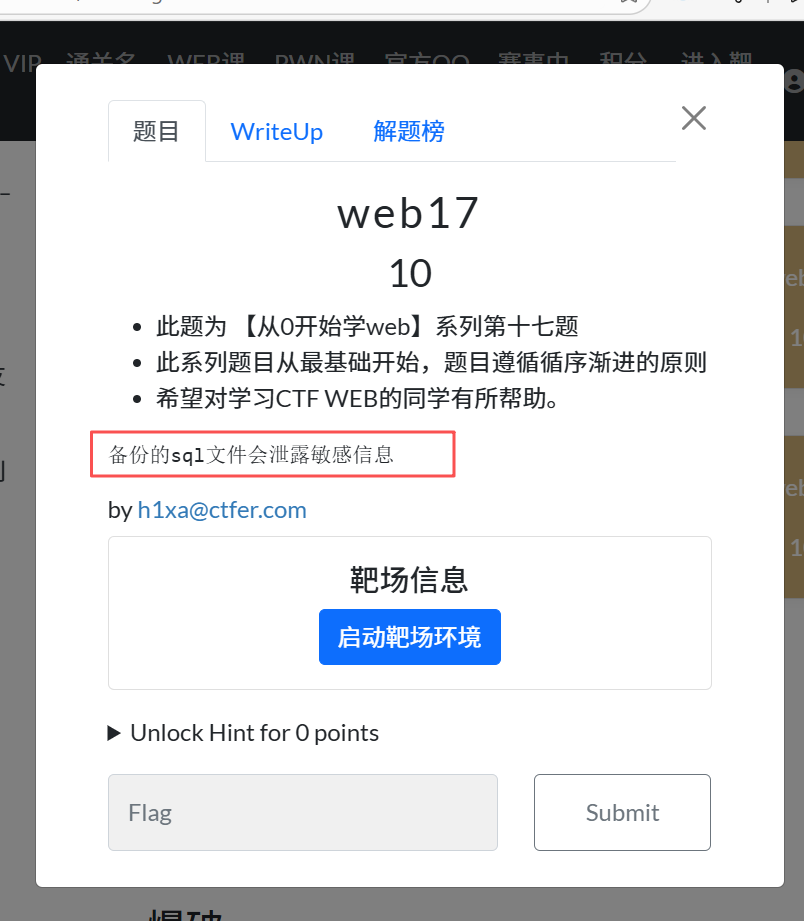Open the 解题榜 tab
This screenshot has width=804, height=921.
click(x=409, y=132)
